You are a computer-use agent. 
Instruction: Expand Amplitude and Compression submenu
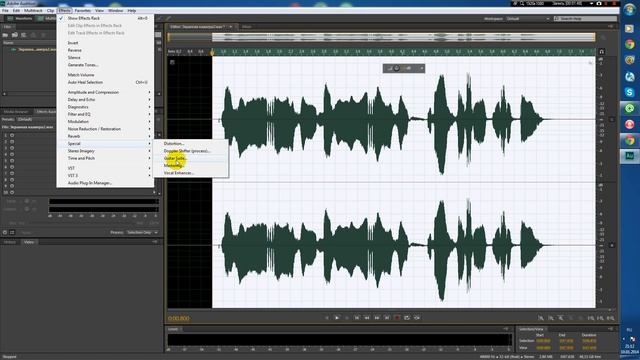[x=105, y=92]
